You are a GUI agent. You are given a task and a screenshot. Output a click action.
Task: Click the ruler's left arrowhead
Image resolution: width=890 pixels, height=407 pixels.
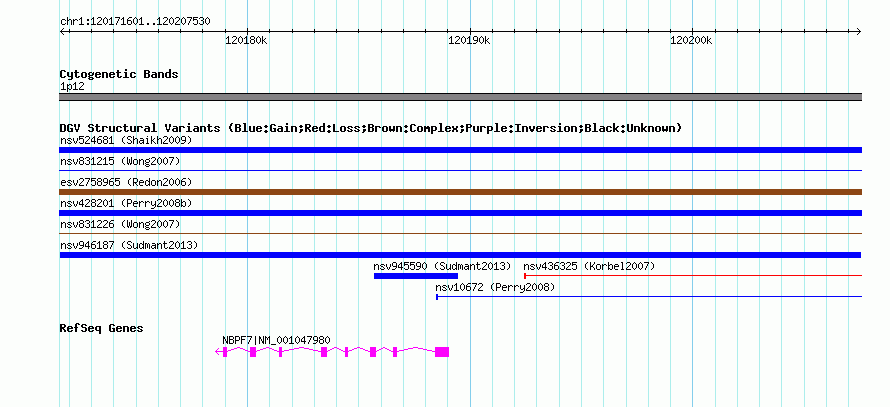[62, 31]
